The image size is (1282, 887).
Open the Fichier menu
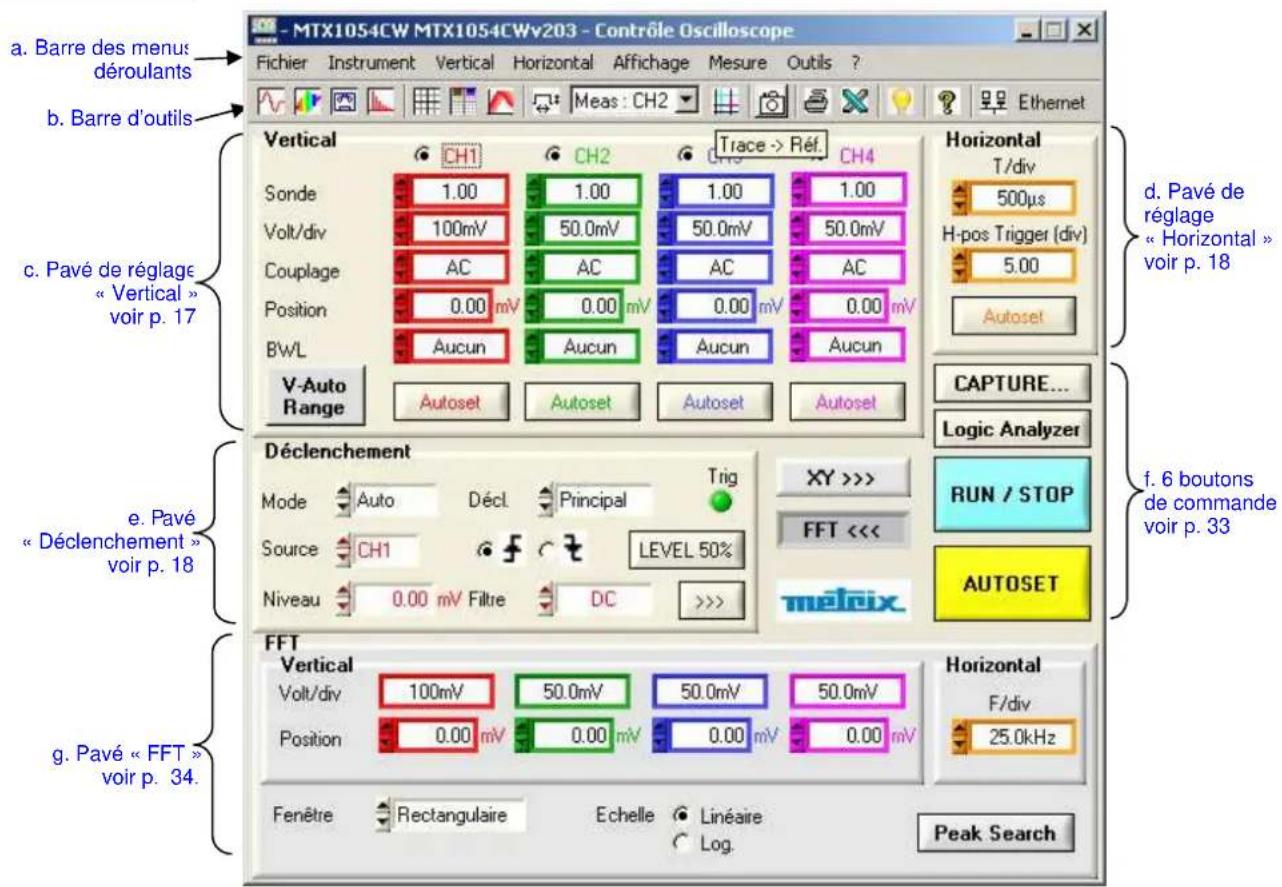click(x=282, y=61)
